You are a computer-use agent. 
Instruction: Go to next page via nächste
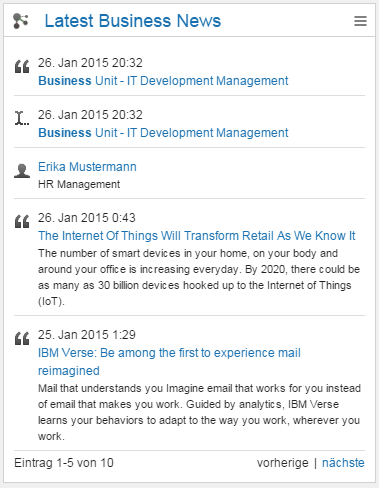(343, 463)
